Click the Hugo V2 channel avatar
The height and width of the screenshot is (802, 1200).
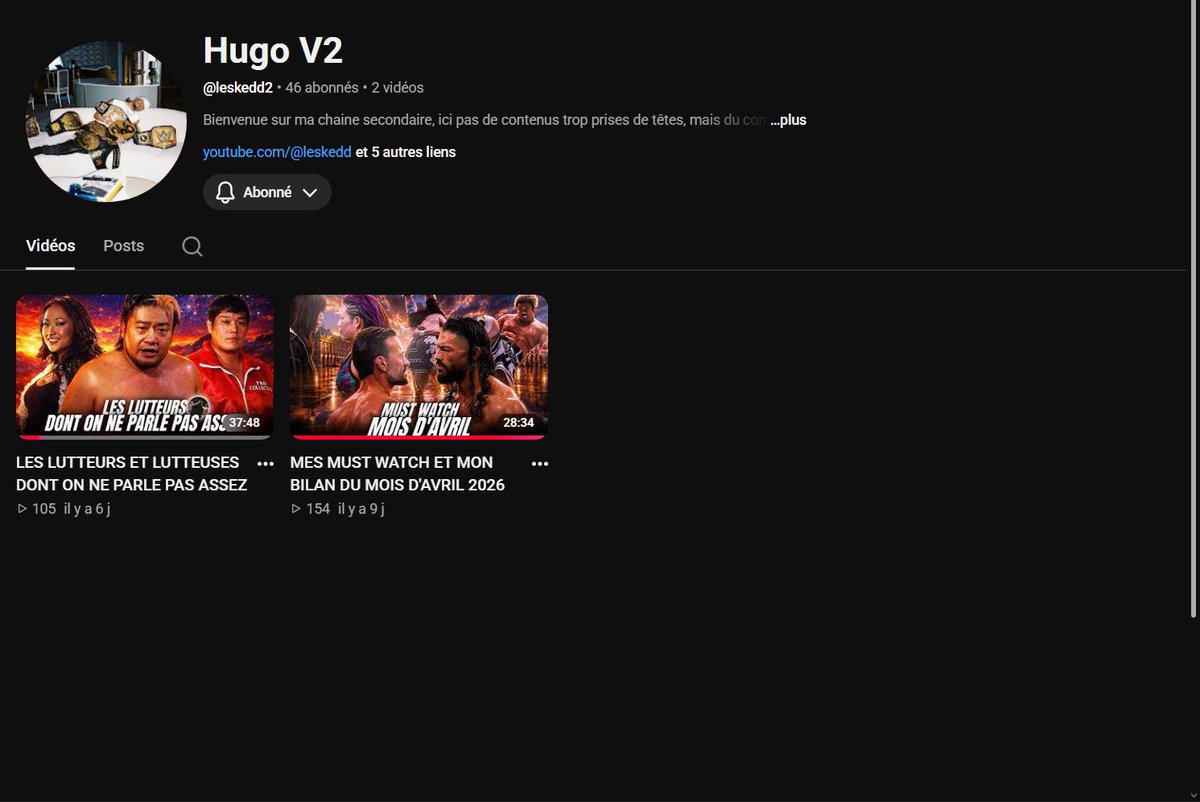(x=106, y=121)
